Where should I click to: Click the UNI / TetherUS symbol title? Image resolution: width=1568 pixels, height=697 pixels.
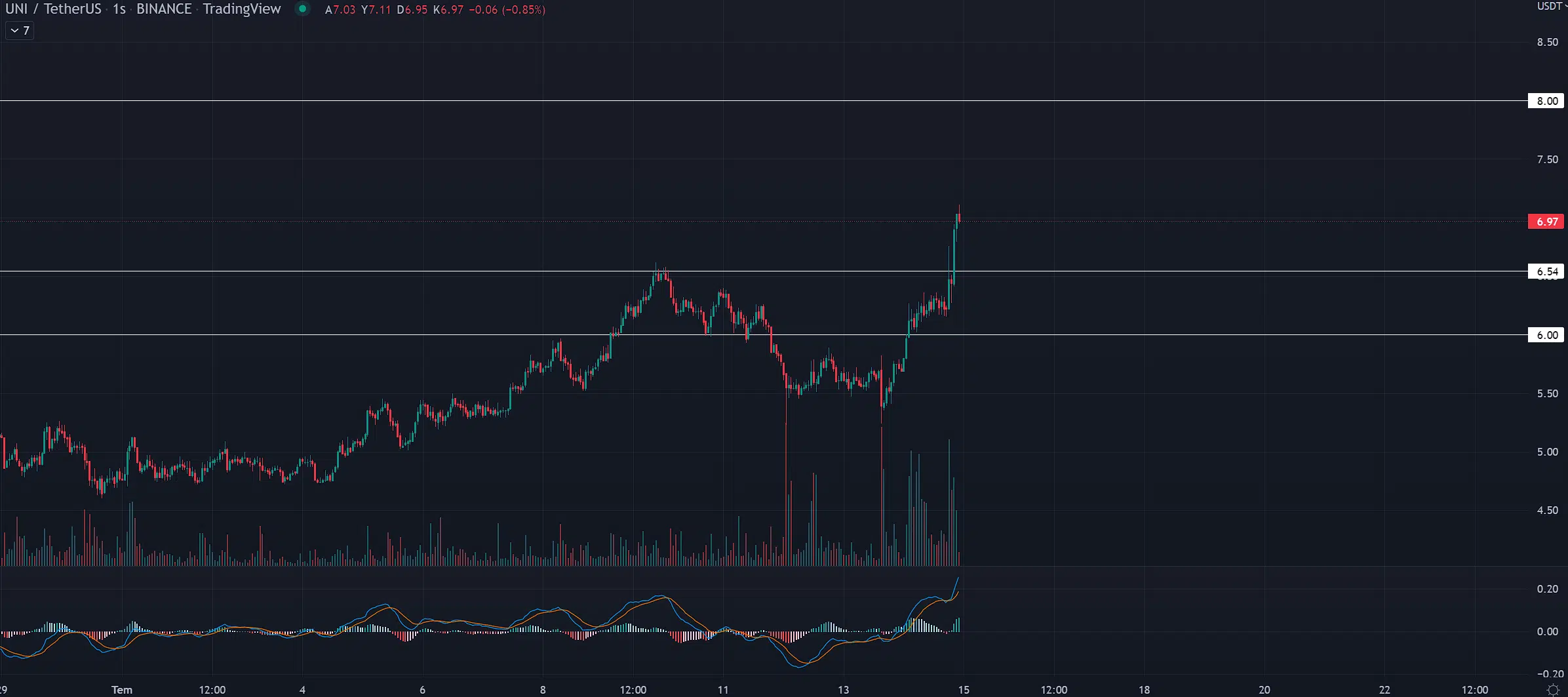coord(53,9)
